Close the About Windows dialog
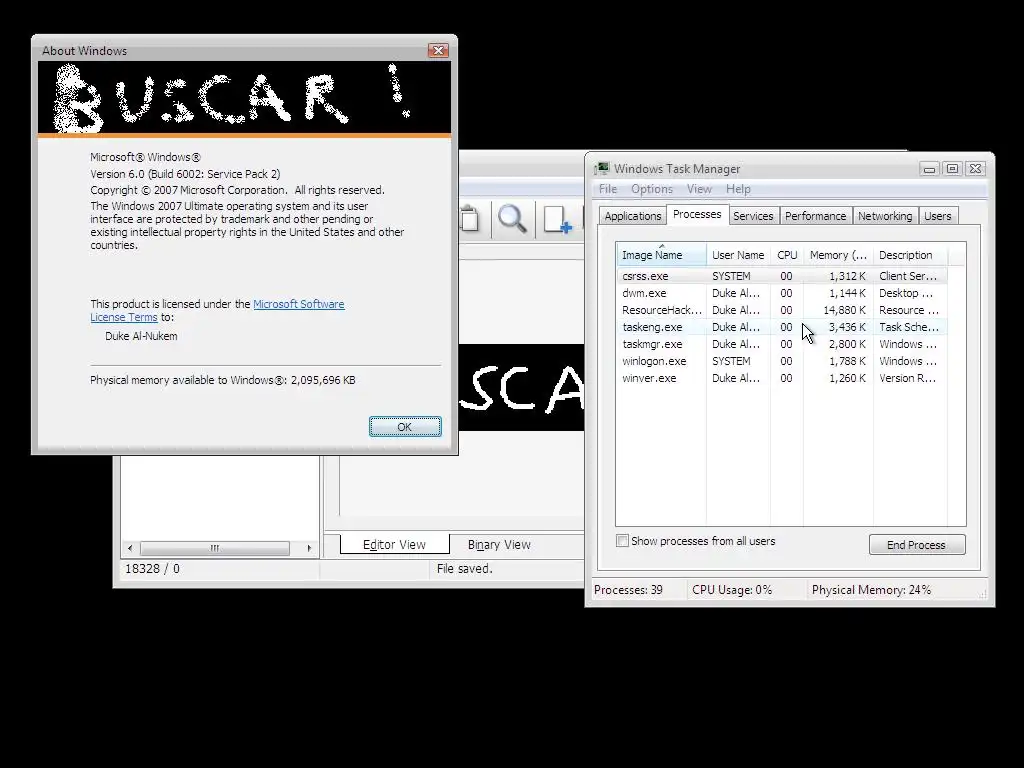 (438, 50)
